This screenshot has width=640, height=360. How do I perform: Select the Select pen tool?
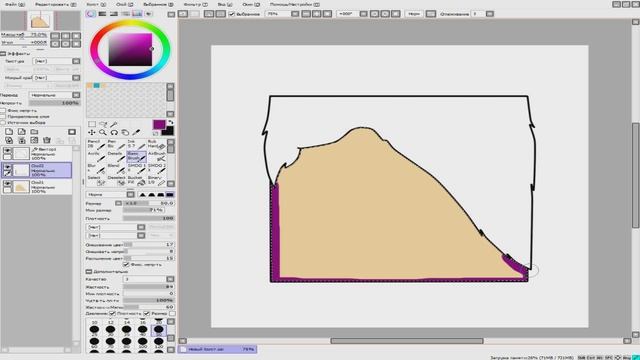coord(96,180)
